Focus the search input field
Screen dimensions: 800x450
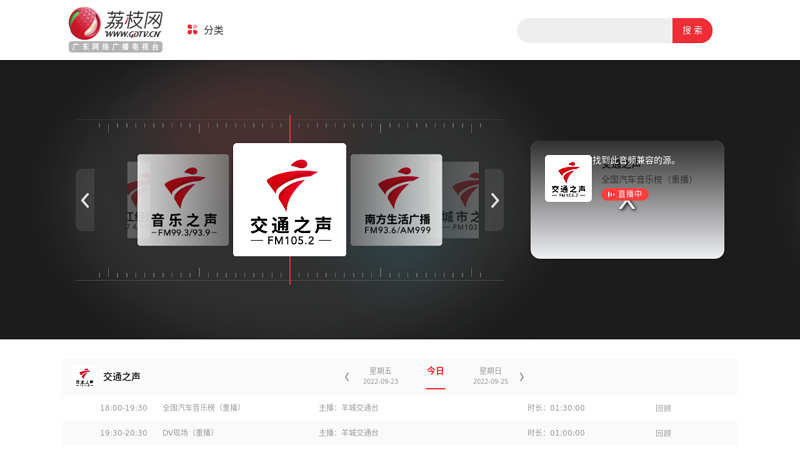coord(594,31)
